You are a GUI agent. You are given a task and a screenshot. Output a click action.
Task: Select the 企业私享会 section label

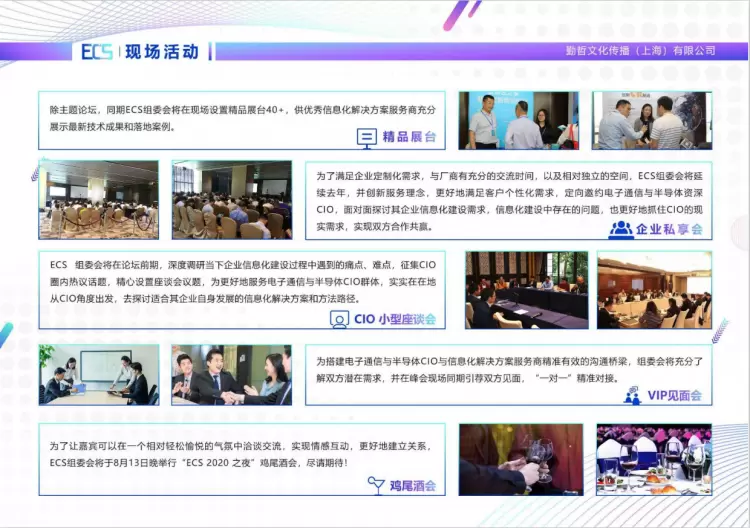point(669,229)
